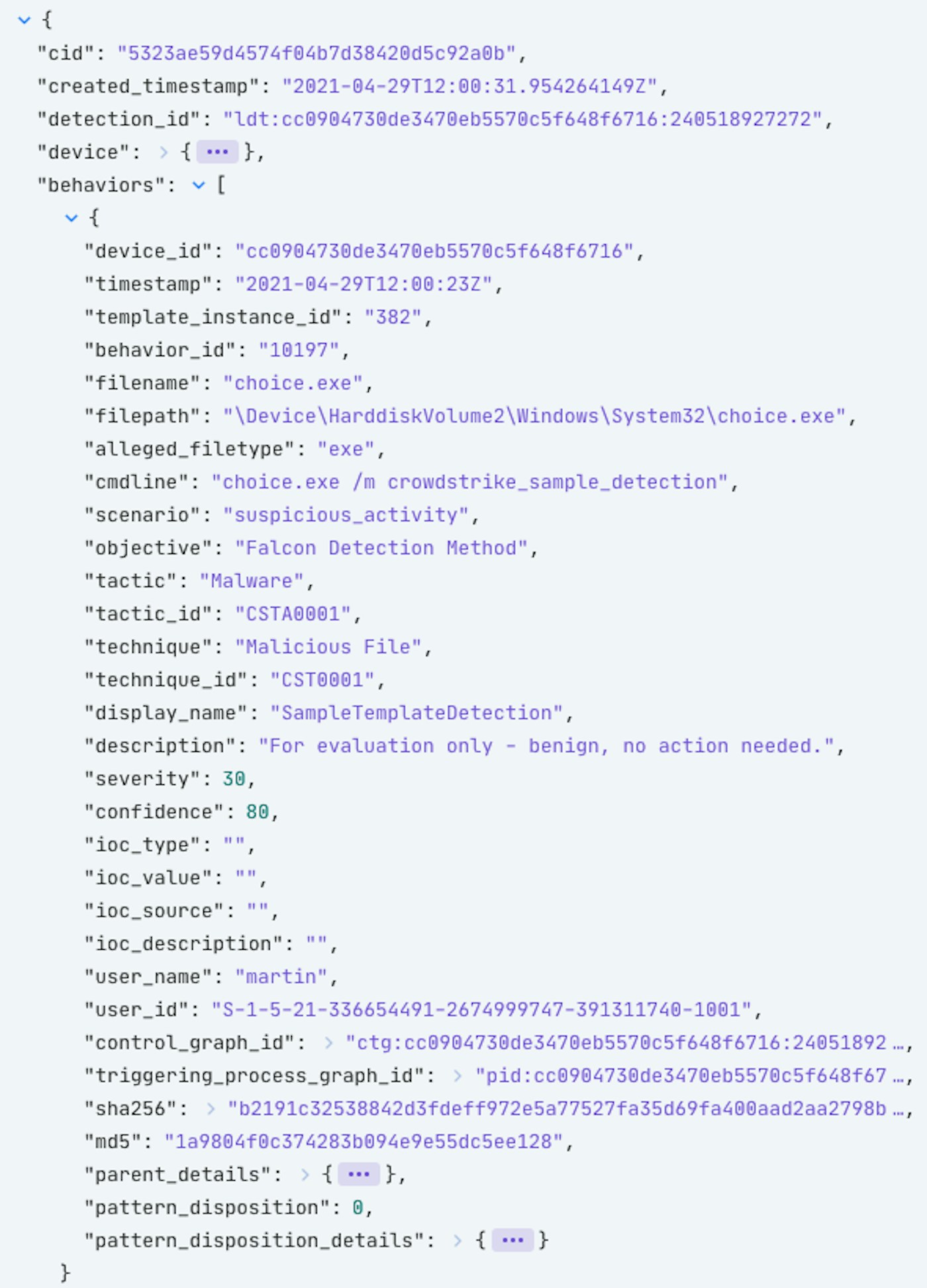Expand the pattern_disposition_details object chevron

458,1240
